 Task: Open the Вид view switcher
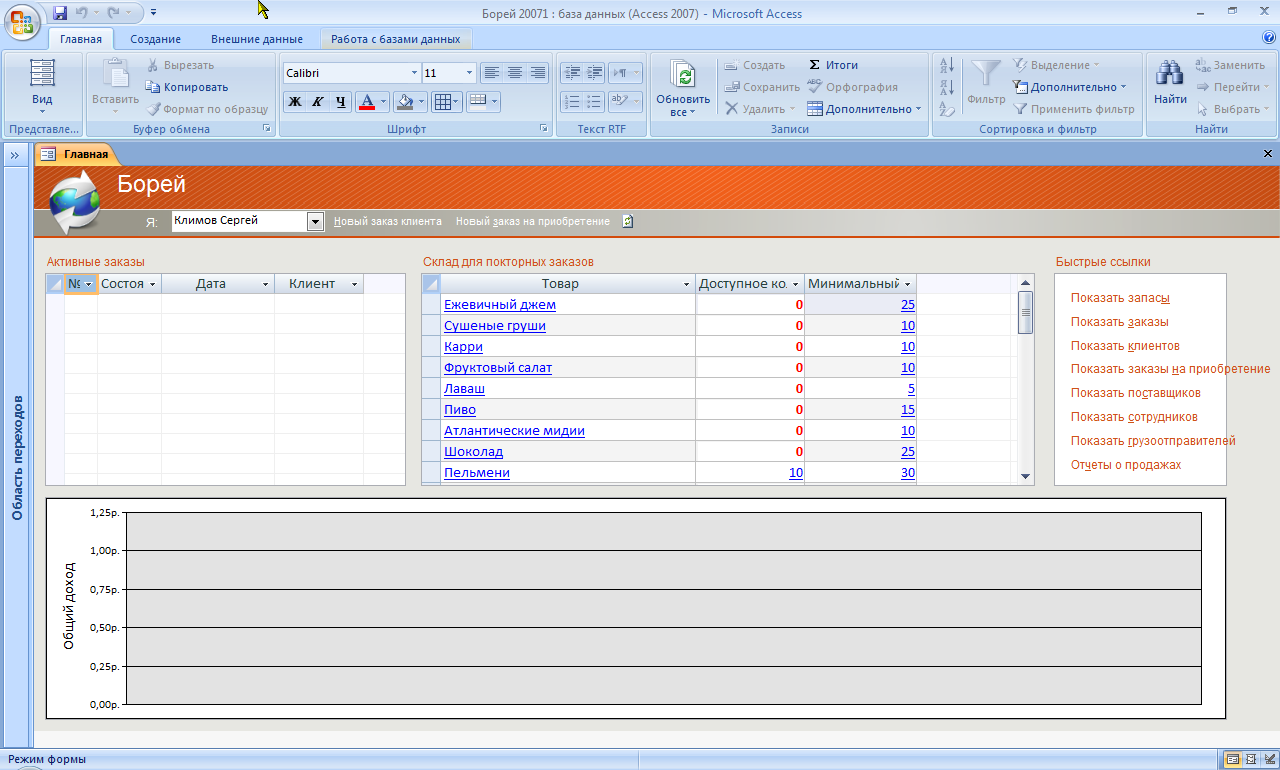(x=42, y=88)
